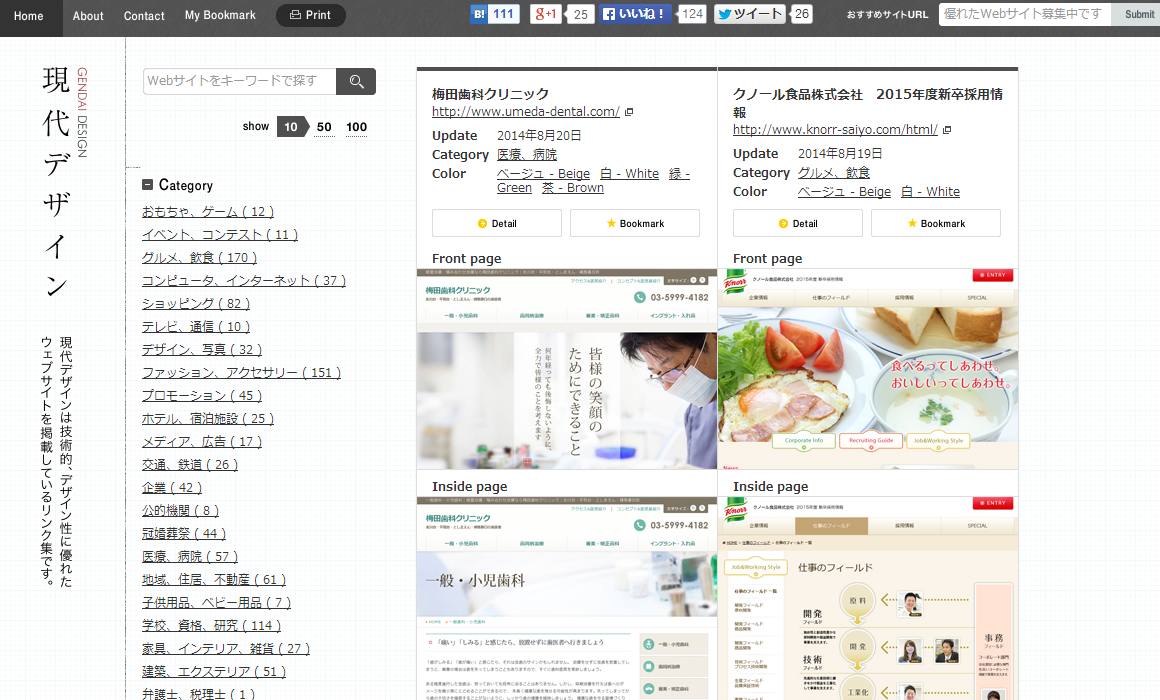Image resolution: width=1160 pixels, height=700 pixels.
Task: Open the umeda-dental.com URL link
Action: [526, 112]
